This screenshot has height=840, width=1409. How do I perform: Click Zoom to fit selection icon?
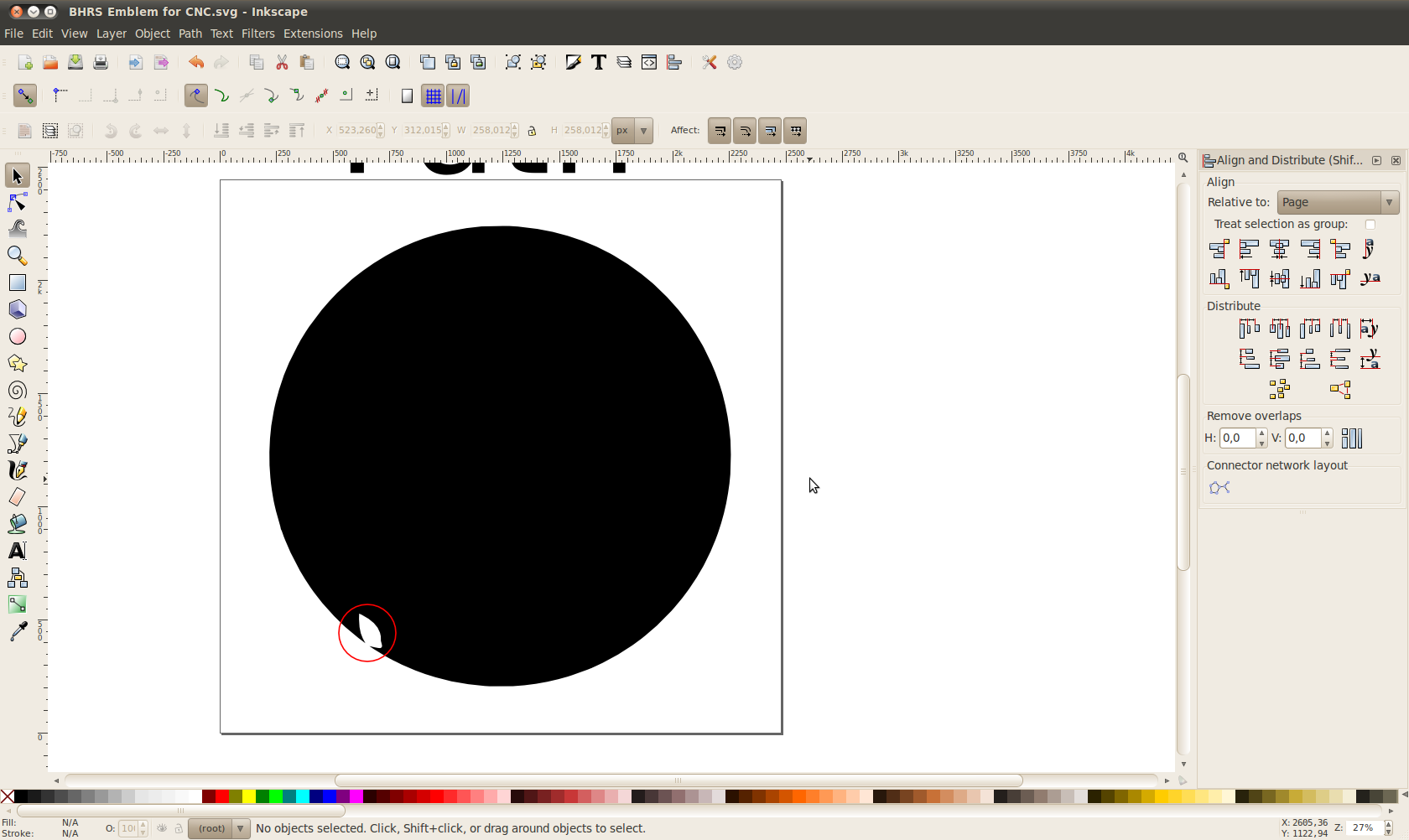[342, 62]
